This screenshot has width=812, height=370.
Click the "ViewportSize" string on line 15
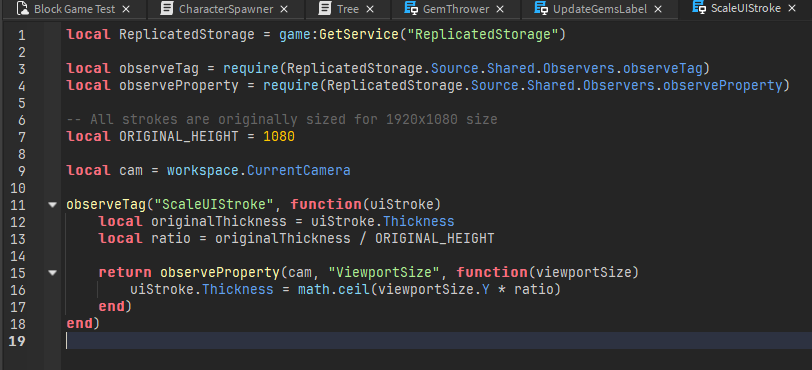(383, 272)
